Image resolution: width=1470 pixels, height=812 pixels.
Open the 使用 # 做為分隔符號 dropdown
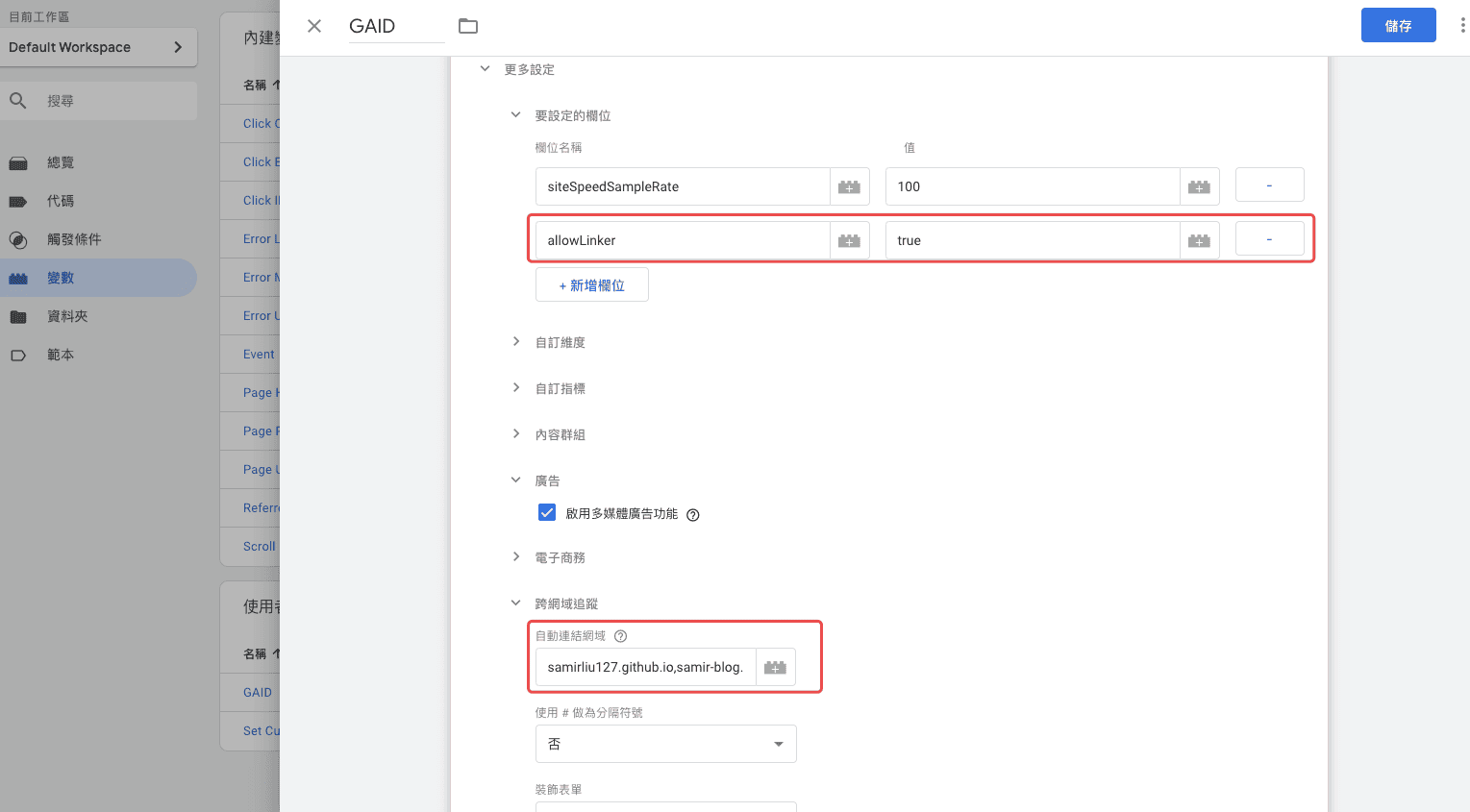(665, 744)
